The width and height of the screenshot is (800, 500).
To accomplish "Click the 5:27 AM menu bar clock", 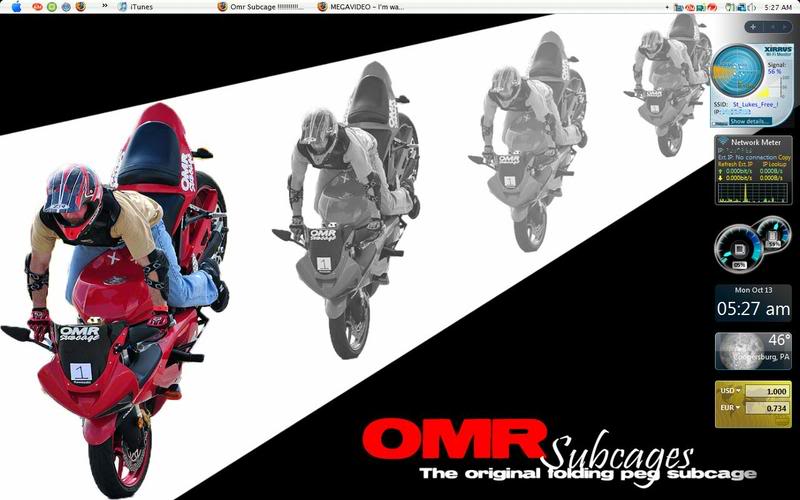I will click(x=778, y=6).
